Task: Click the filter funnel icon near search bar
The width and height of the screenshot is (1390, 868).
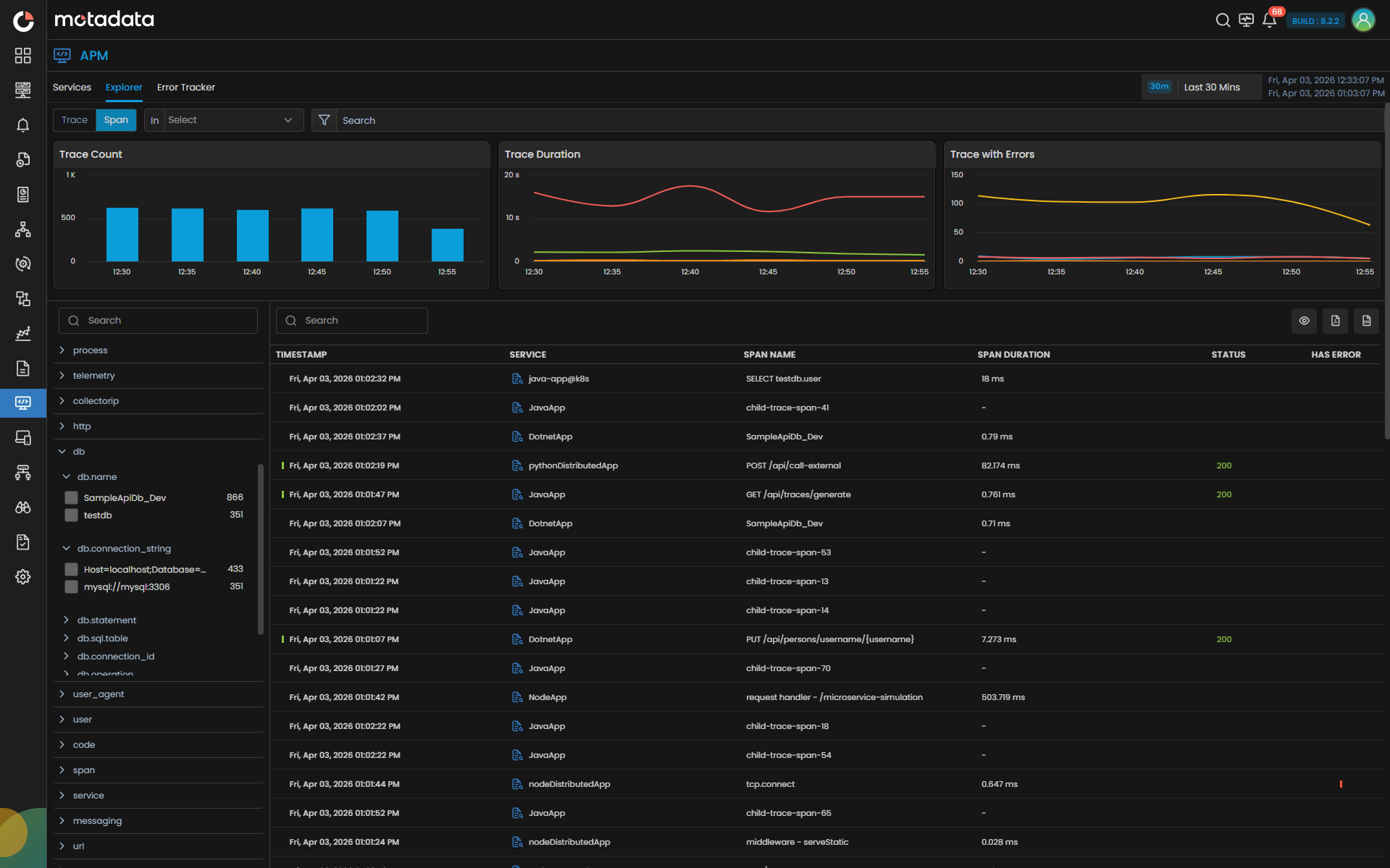Action: coord(324,119)
